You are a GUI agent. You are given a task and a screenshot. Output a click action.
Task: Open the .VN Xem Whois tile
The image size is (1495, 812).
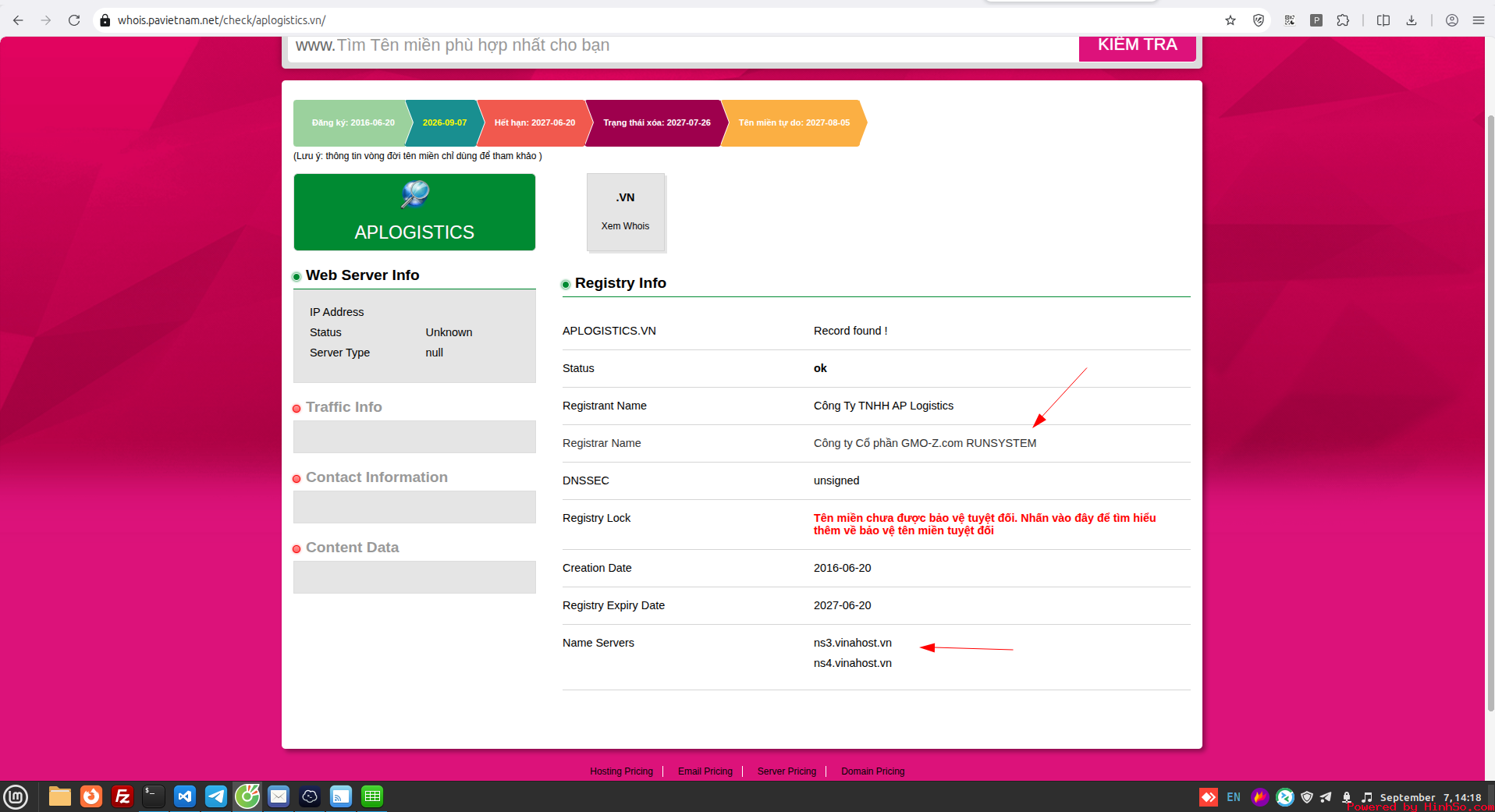626,212
